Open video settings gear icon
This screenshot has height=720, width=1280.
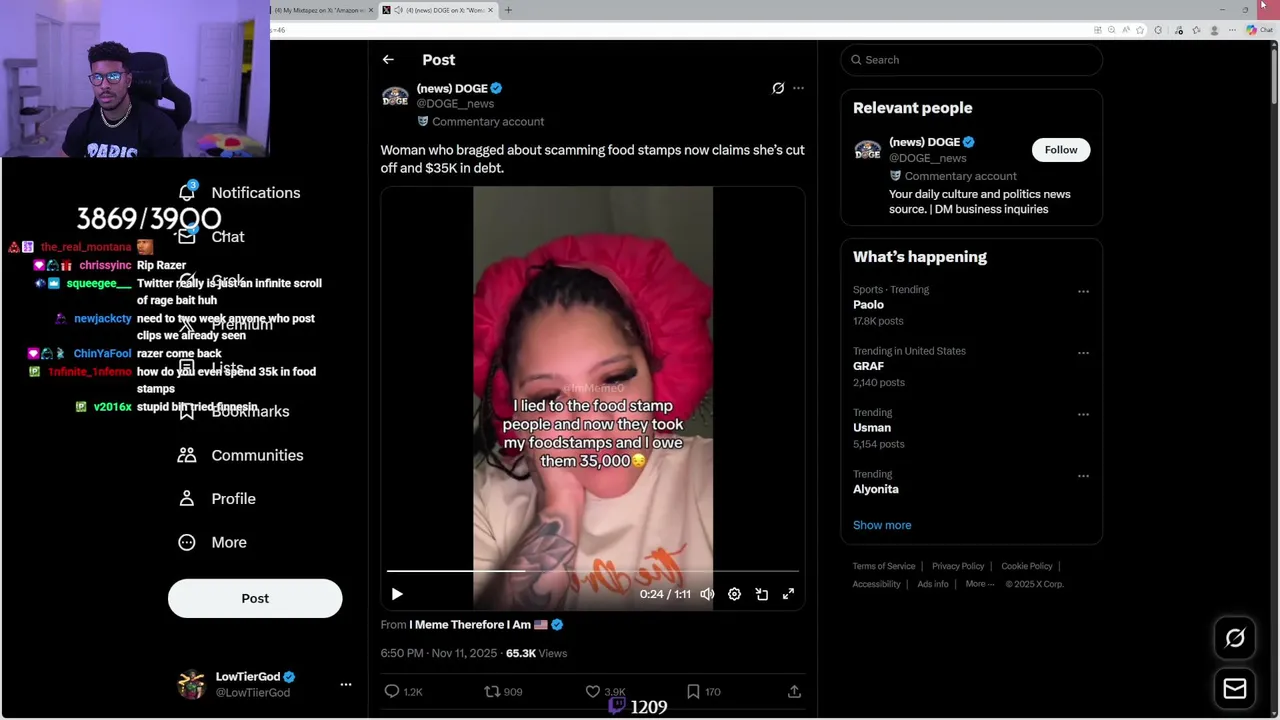tap(734, 594)
